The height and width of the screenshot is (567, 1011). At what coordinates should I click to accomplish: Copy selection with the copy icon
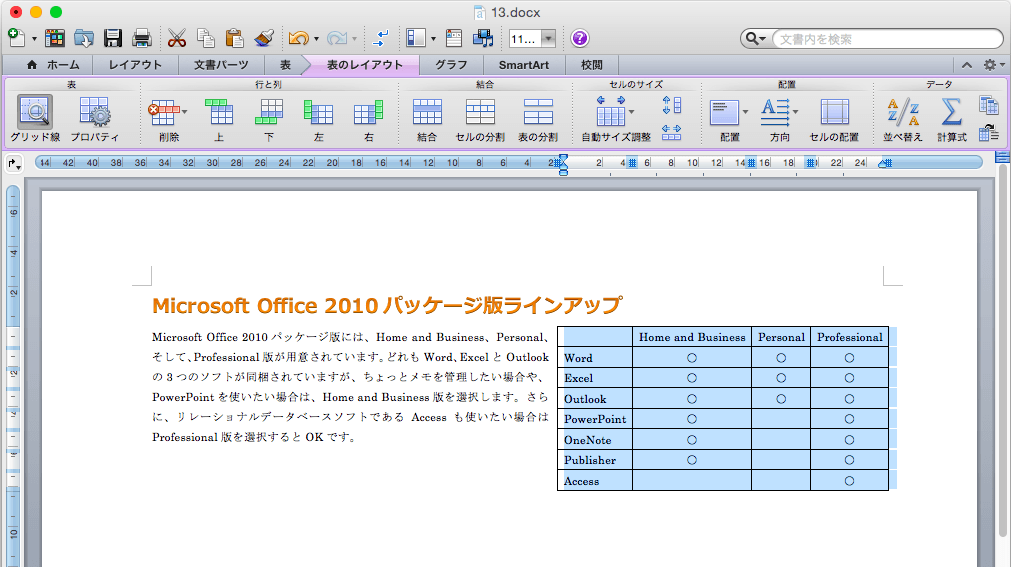[206, 38]
